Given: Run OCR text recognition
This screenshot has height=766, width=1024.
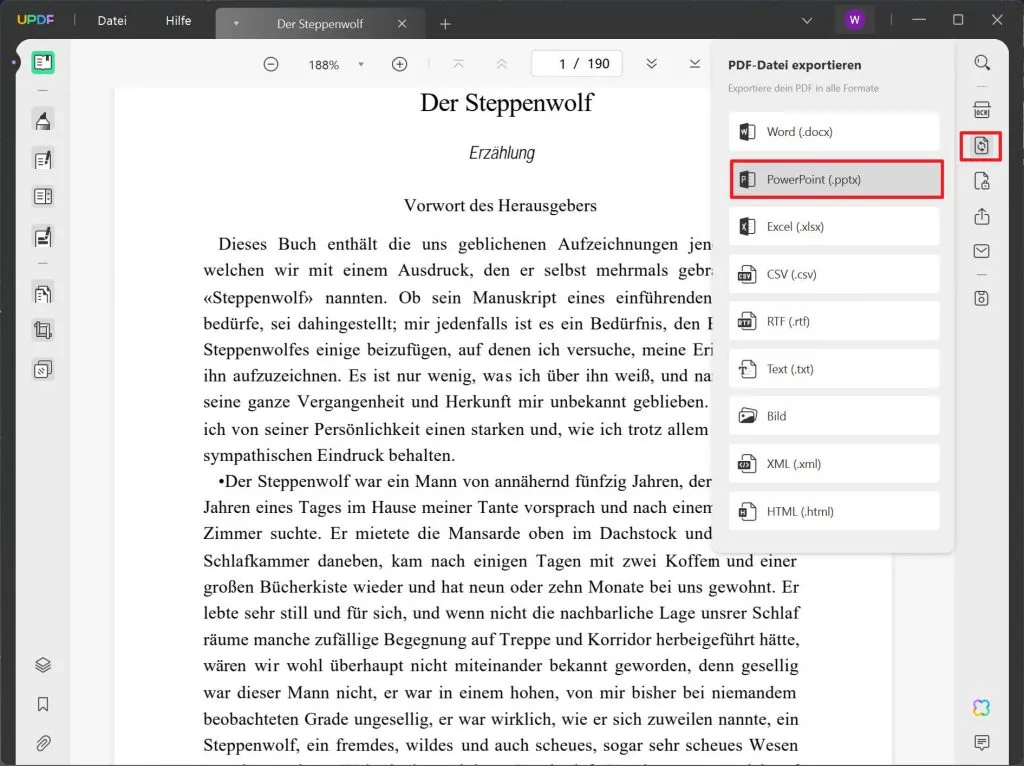Looking at the screenshot, I should tap(982, 110).
